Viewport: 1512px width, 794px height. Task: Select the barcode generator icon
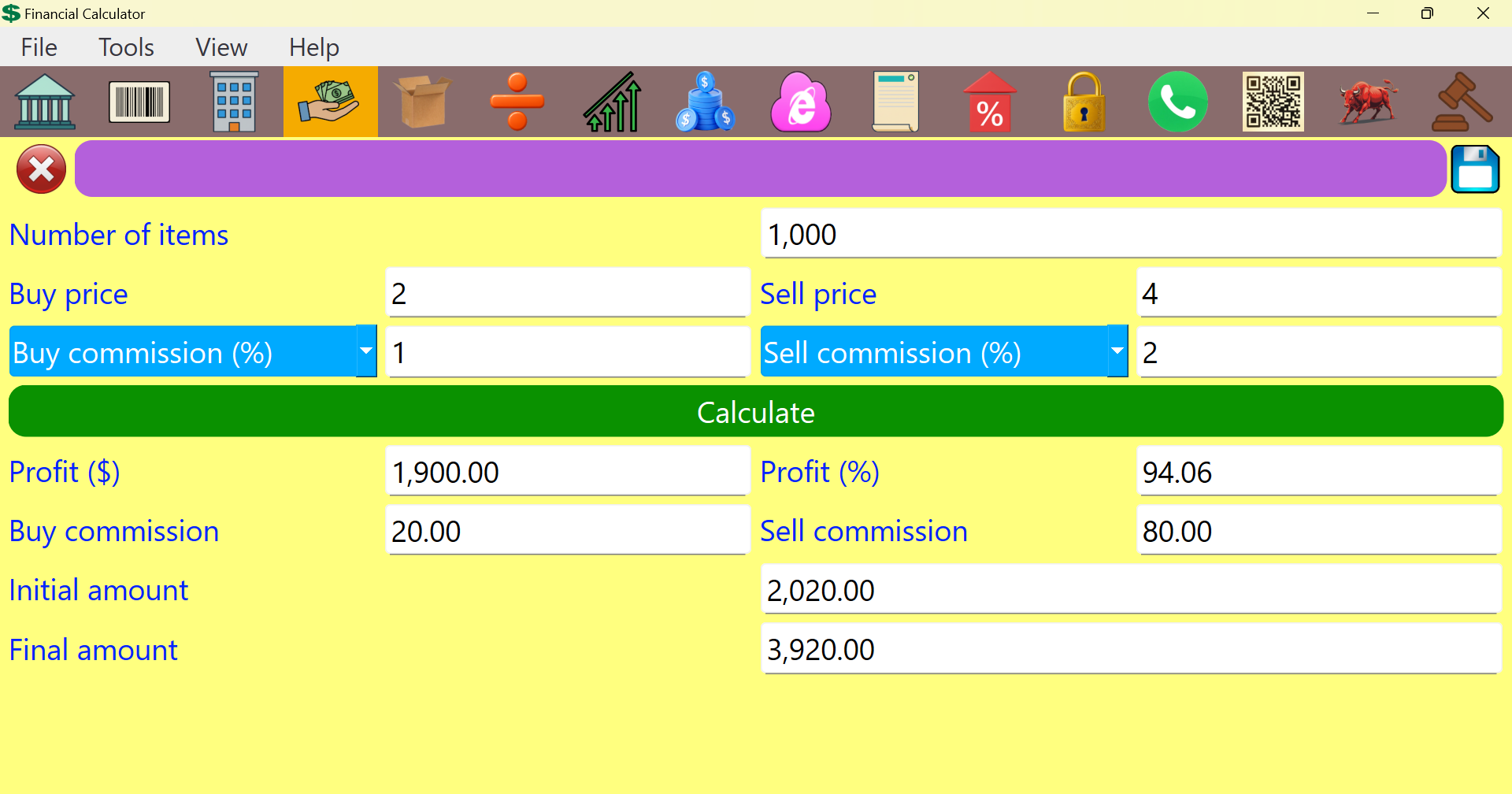[x=139, y=101]
